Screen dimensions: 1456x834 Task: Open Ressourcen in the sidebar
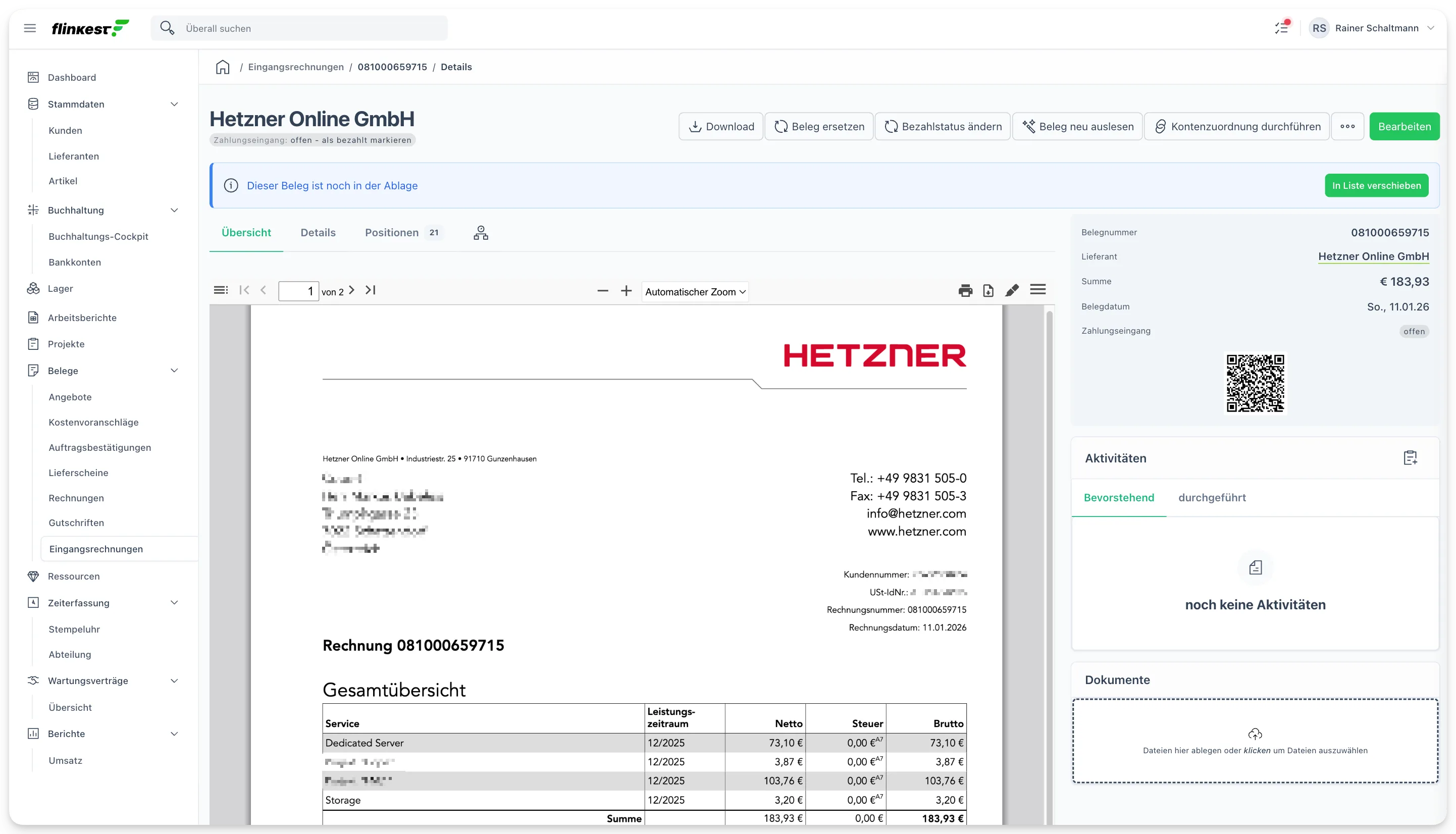73,576
